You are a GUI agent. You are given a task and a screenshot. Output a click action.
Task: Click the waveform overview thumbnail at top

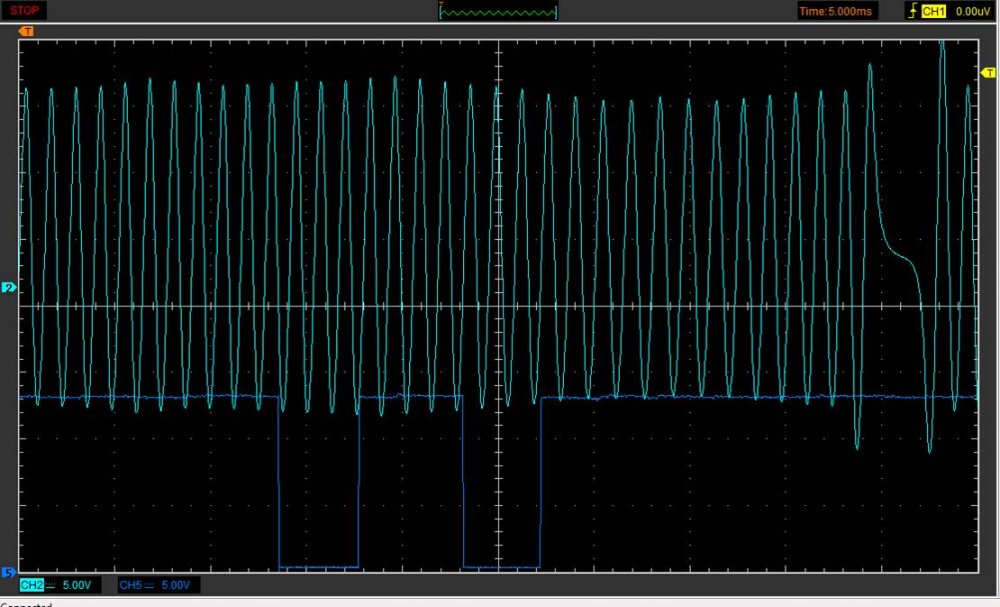click(499, 12)
